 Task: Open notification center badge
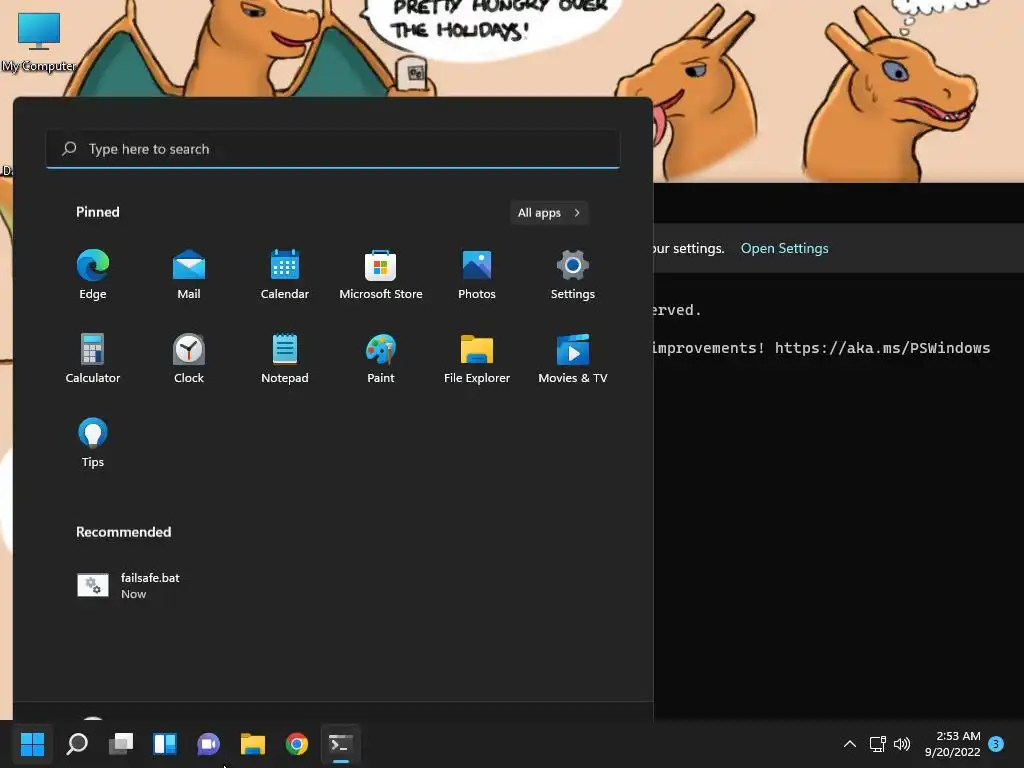pyautogui.click(x=996, y=744)
